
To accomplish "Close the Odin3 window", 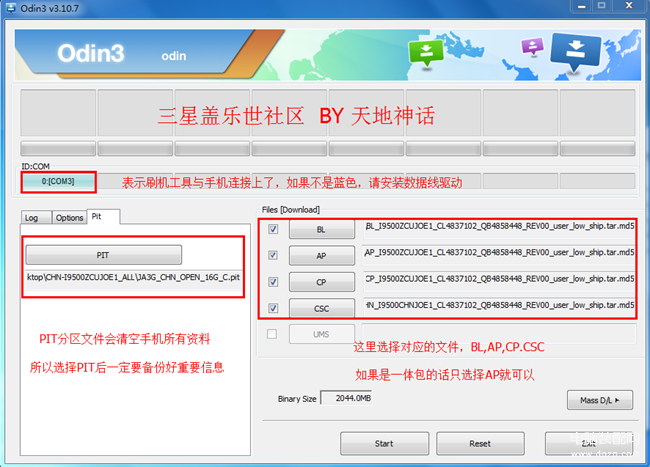I will point(629,6).
